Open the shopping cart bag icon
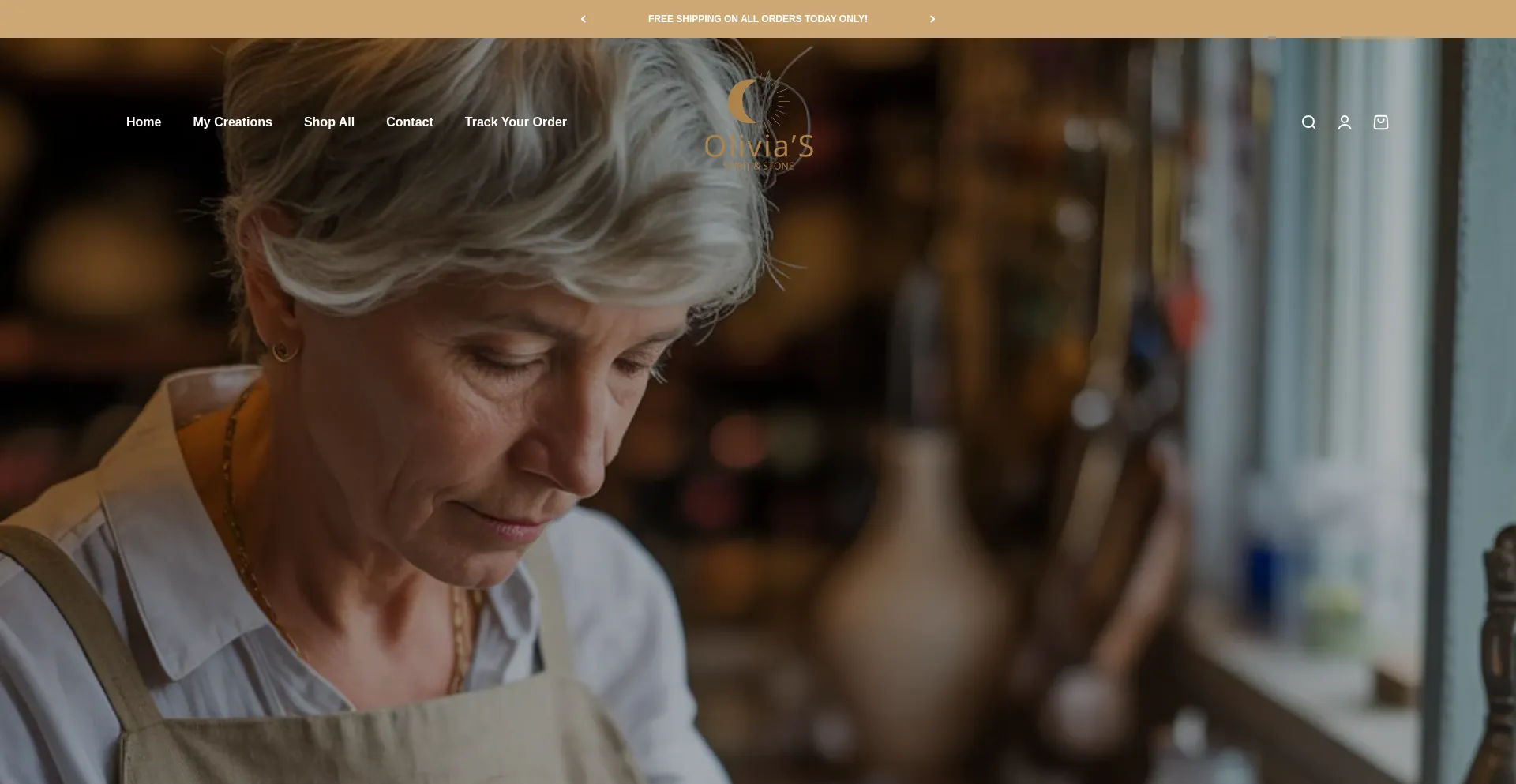Viewport: 1516px width, 784px height. click(x=1381, y=122)
